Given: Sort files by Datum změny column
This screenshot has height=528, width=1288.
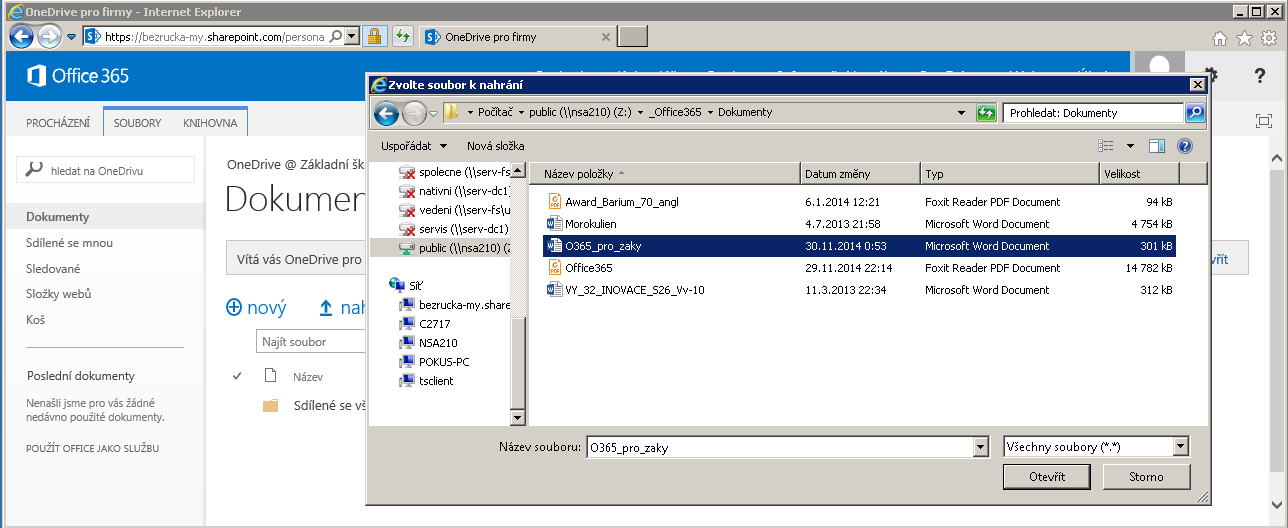Looking at the screenshot, I should (860, 174).
